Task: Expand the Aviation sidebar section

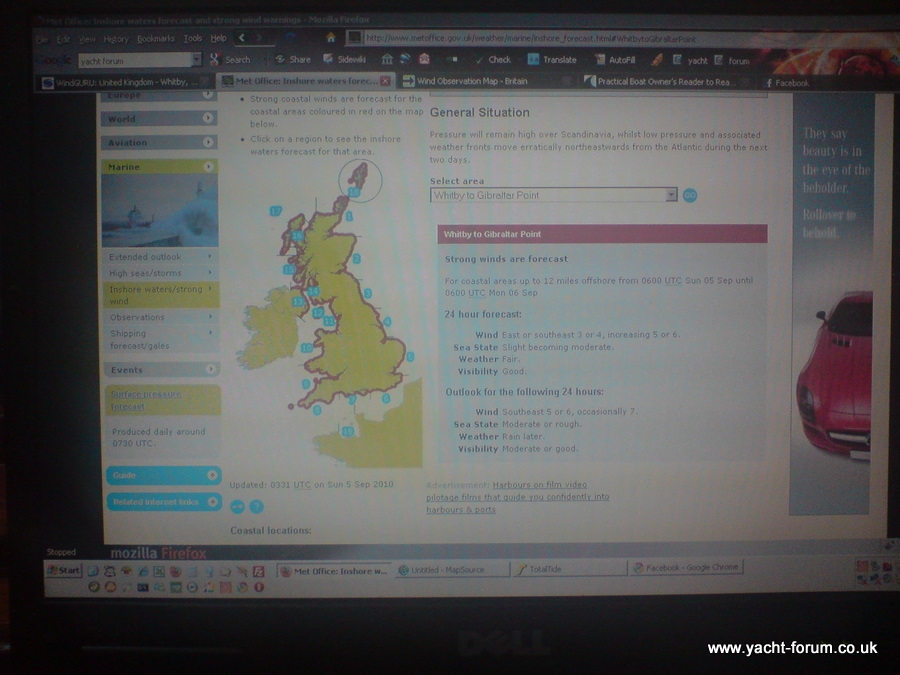Action: click(208, 142)
